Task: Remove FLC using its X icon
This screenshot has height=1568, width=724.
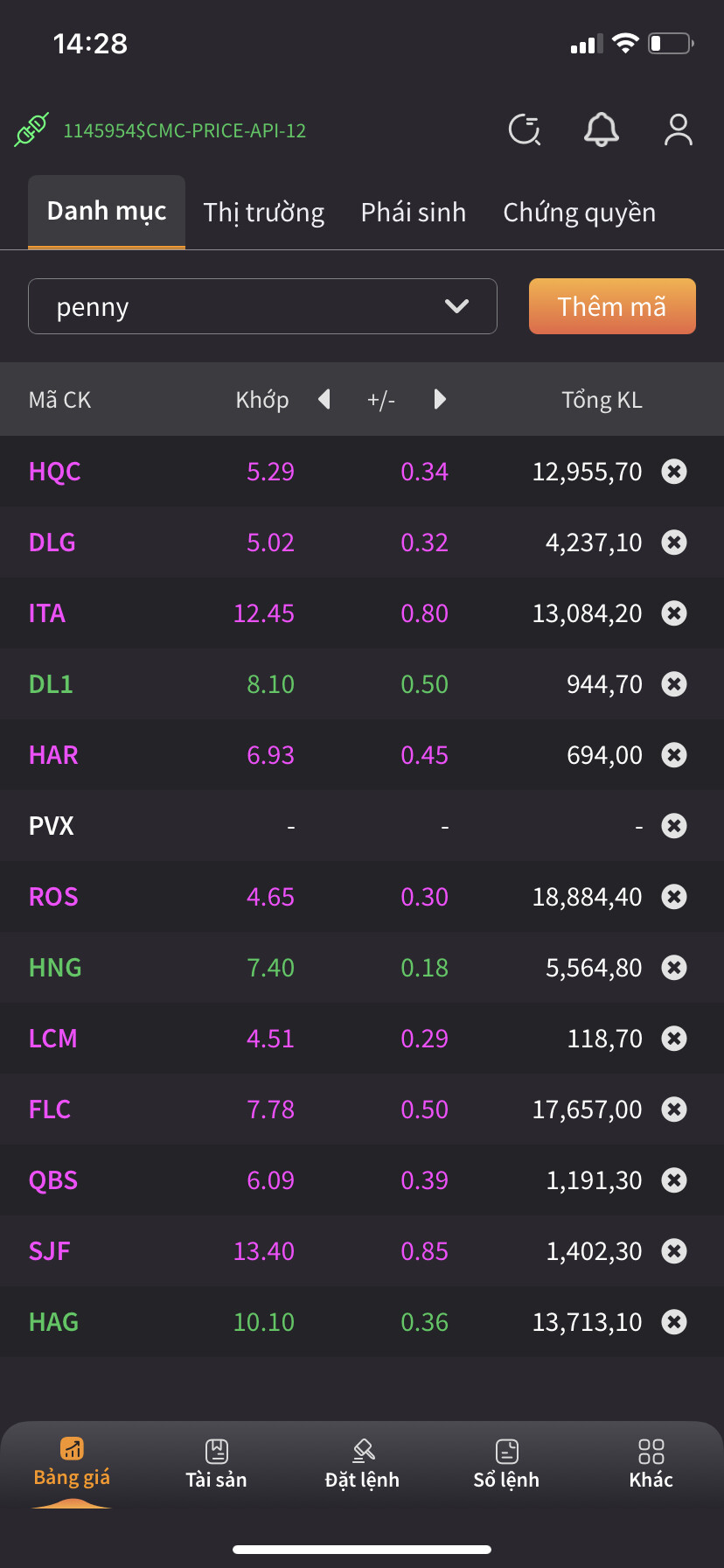Action: click(x=674, y=1109)
